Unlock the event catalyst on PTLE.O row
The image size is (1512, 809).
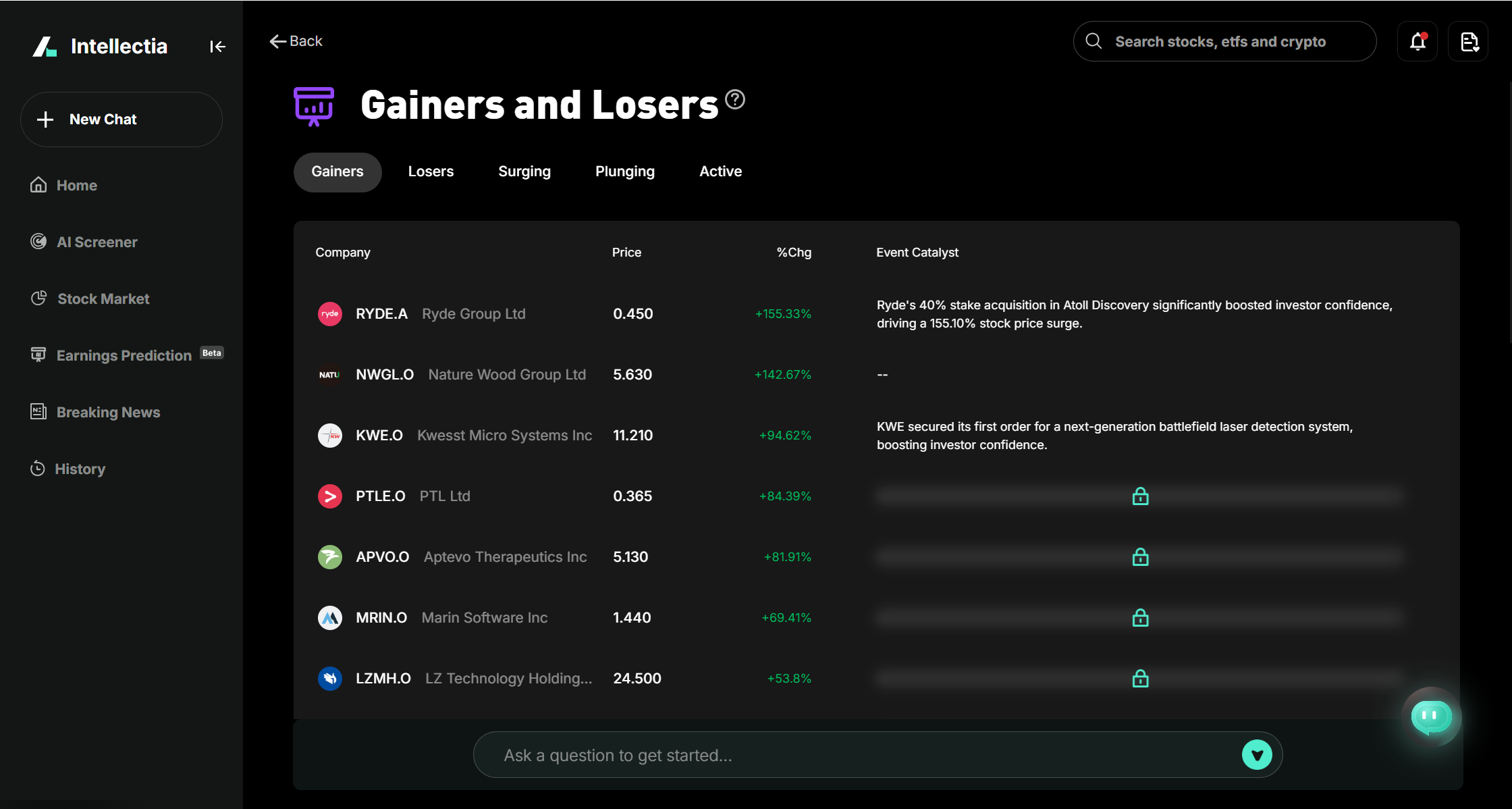(1139, 496)
